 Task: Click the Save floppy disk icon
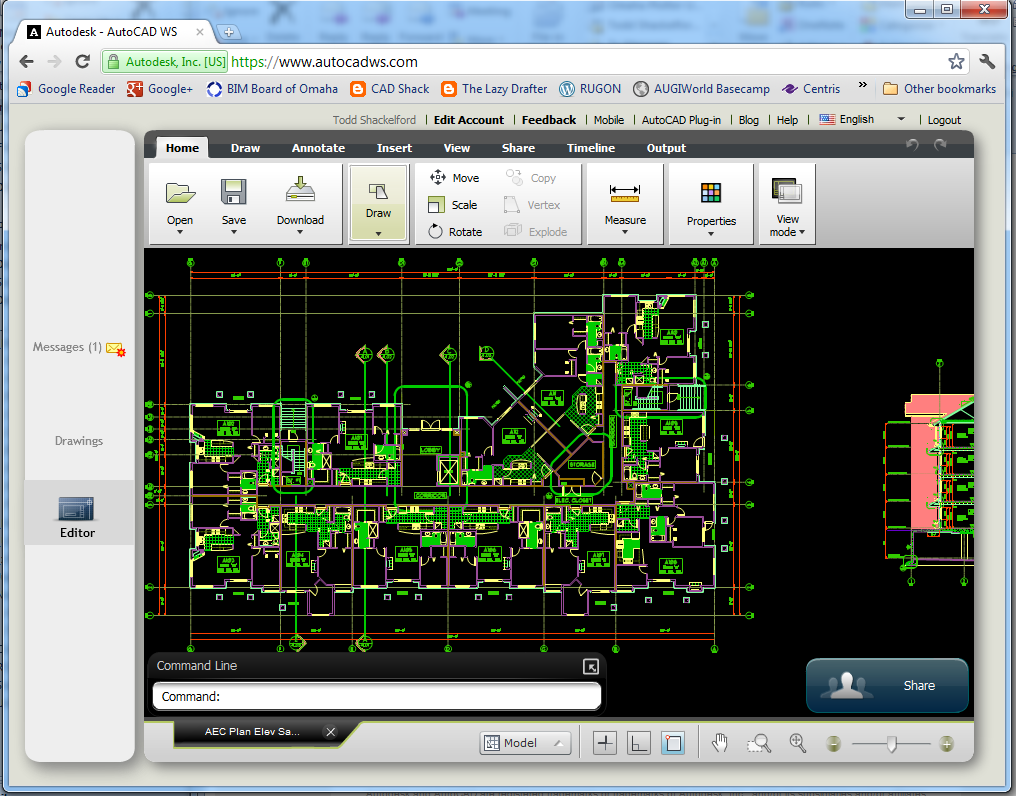click(x=234, y=192)
